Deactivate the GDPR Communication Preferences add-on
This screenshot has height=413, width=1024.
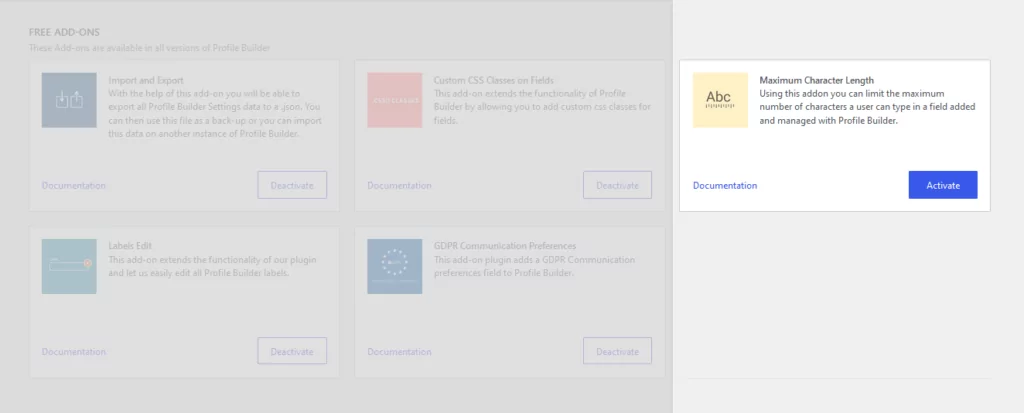click(617, 351)
